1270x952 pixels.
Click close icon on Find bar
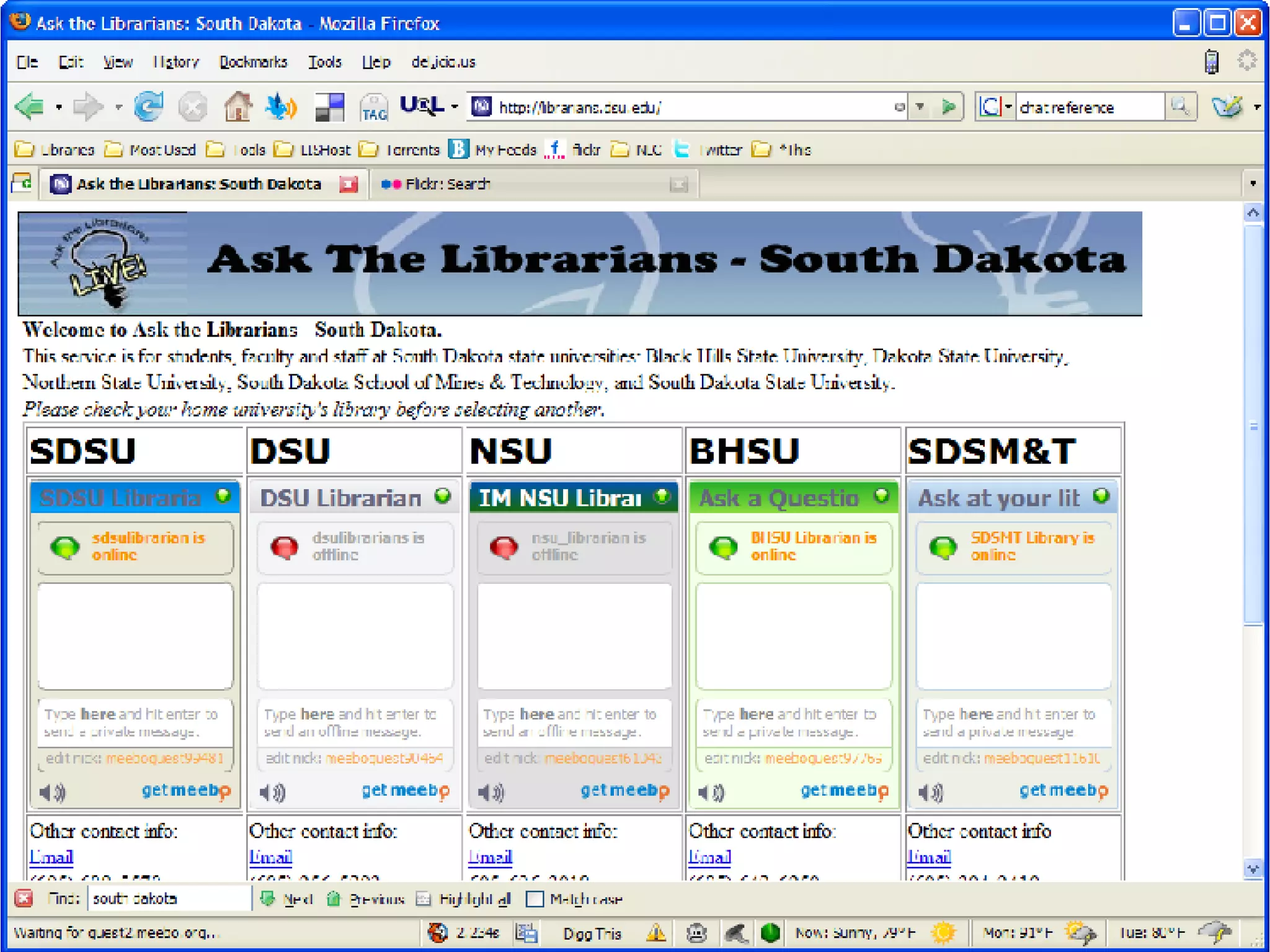click(x=24, y=898)
